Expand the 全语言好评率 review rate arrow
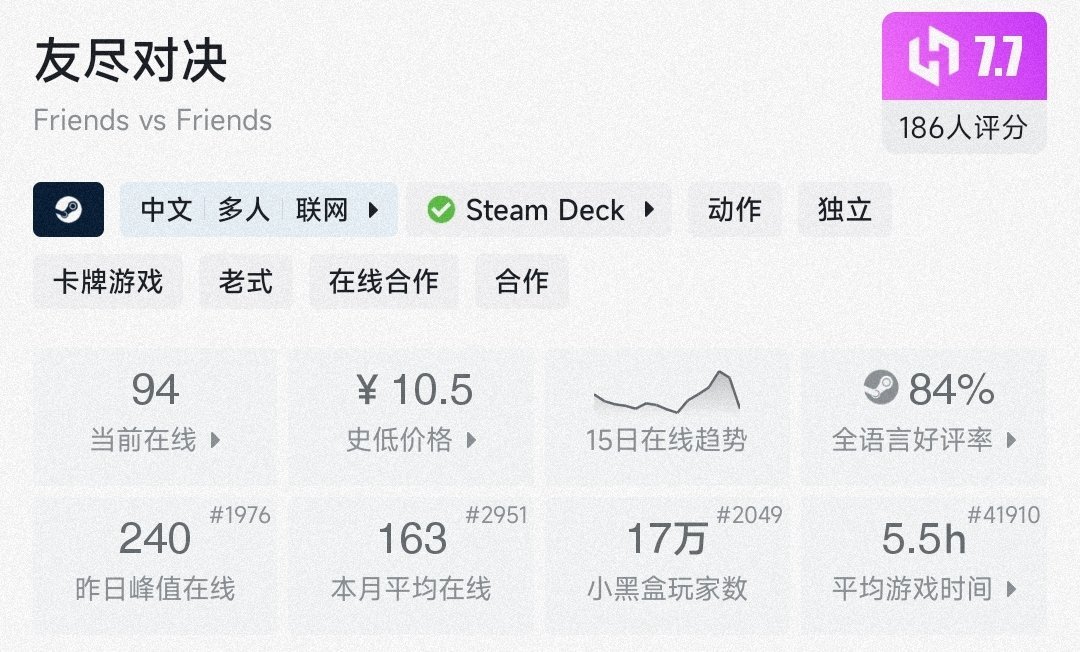The width and height of the screenshot is (1080, 652). (1011, 440)
